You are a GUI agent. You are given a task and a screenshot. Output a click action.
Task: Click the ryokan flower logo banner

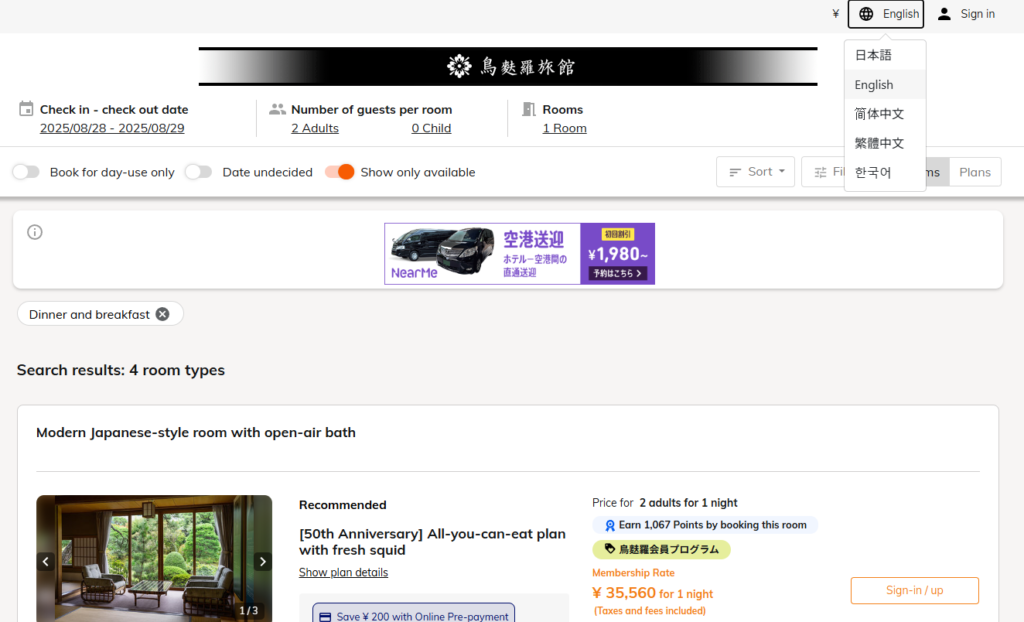(508, 66)
